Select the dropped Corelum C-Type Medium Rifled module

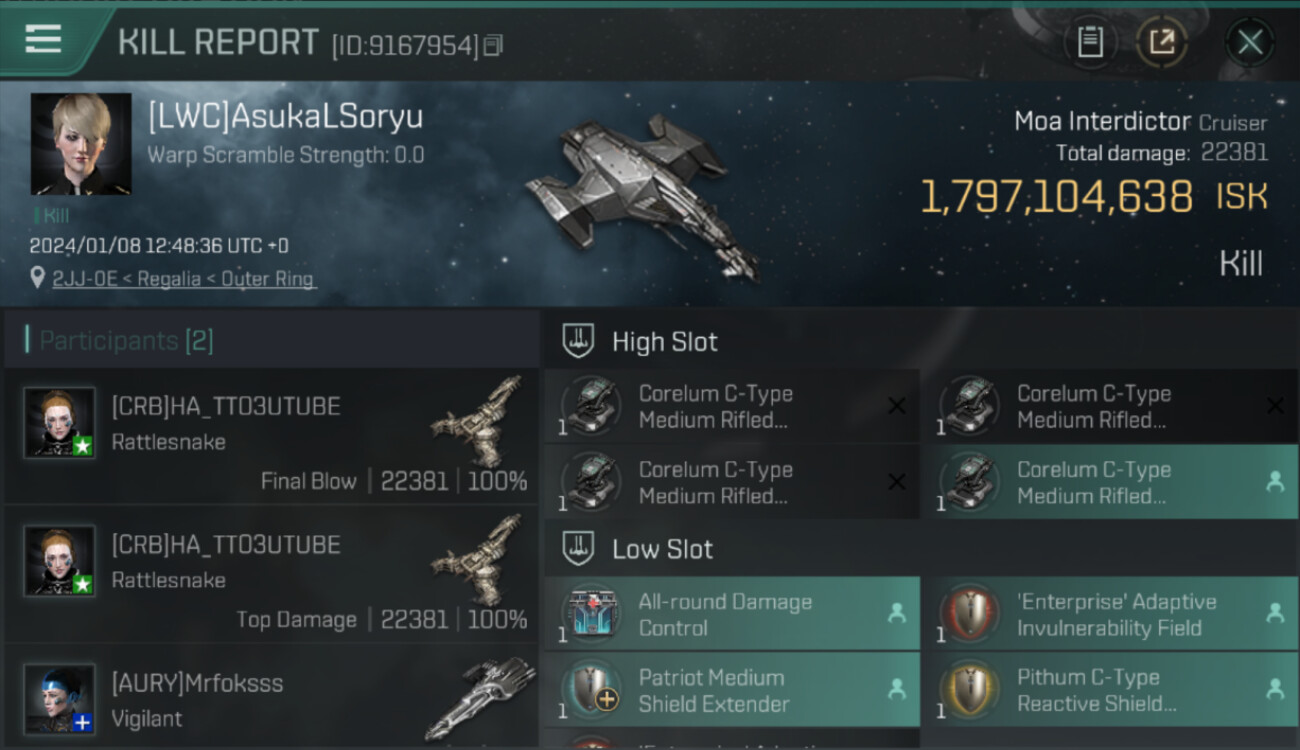click(1110, 482)
